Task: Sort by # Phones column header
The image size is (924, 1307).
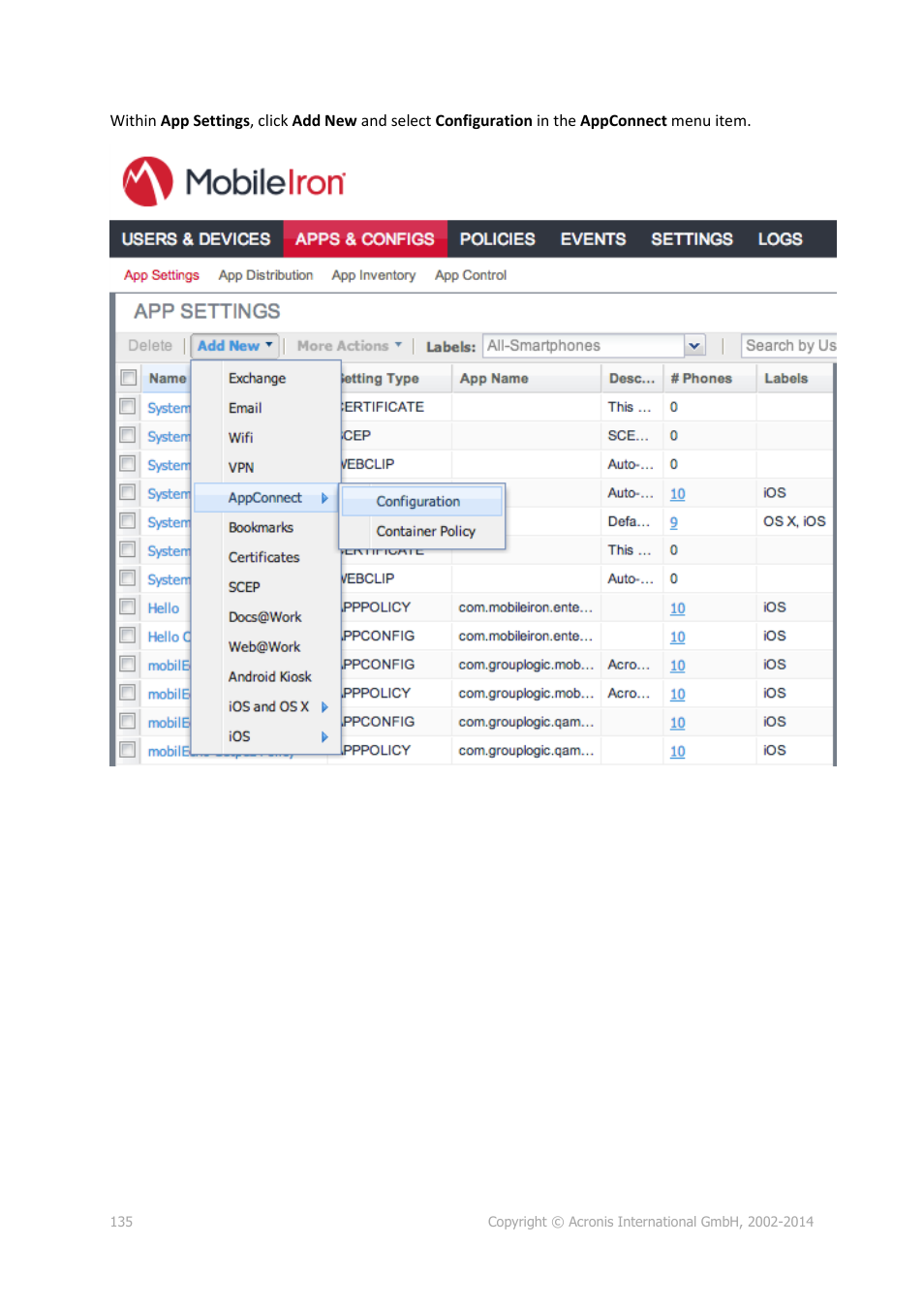Action: pos(709,378)
